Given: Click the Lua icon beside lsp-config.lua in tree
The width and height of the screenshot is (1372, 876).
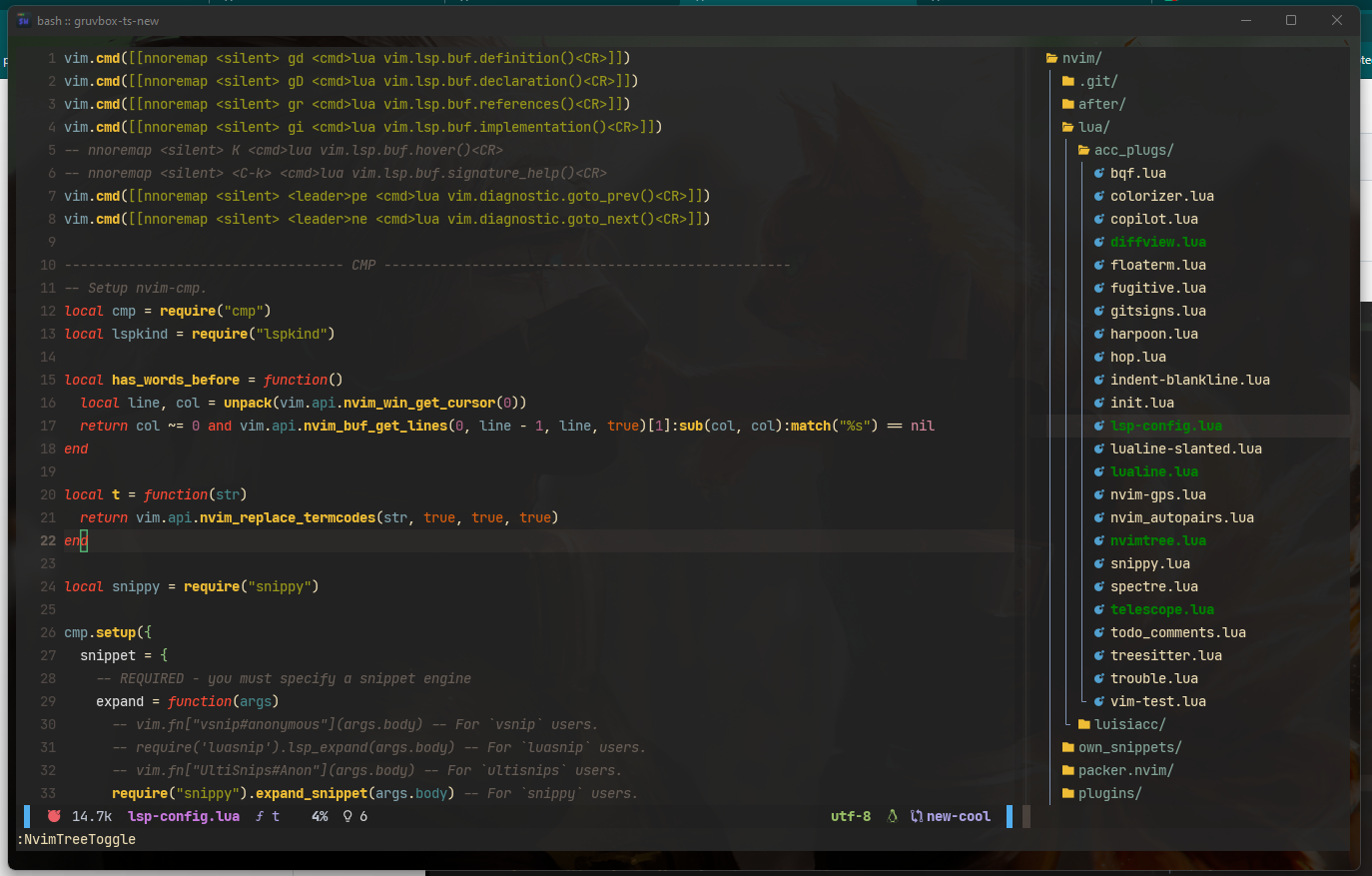Looking at the screenshot, I should click(x=1099, y=426).
